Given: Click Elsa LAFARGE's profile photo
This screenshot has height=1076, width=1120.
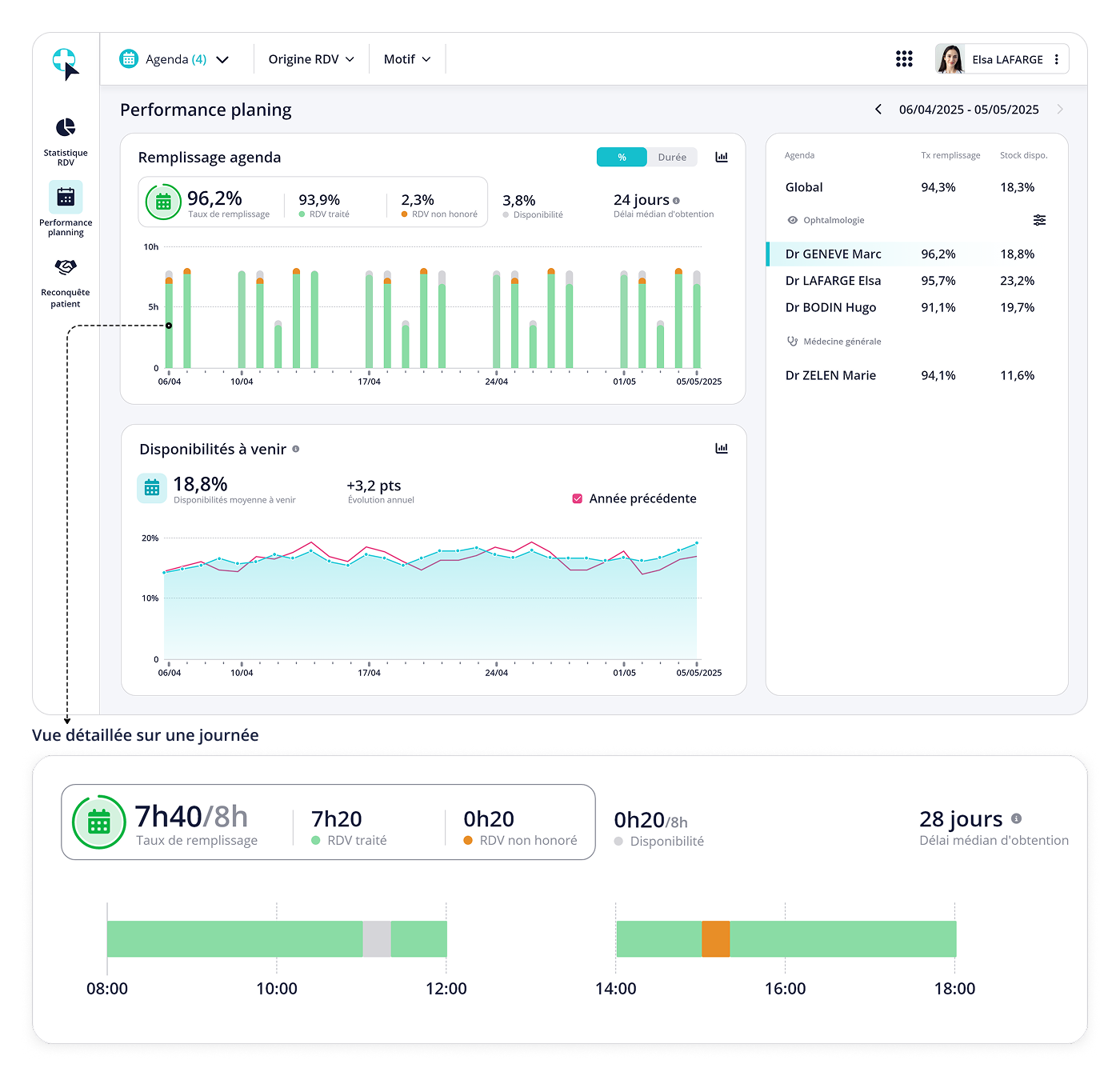Looking at the screenshot, I should (x=950, y=59).
